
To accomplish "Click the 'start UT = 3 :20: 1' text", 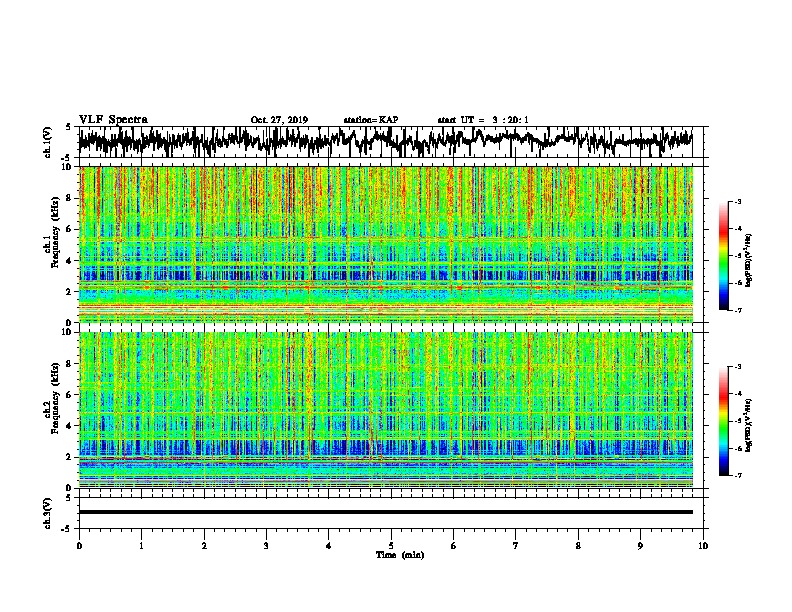I will pyautogui.click(x=483, y=120).
